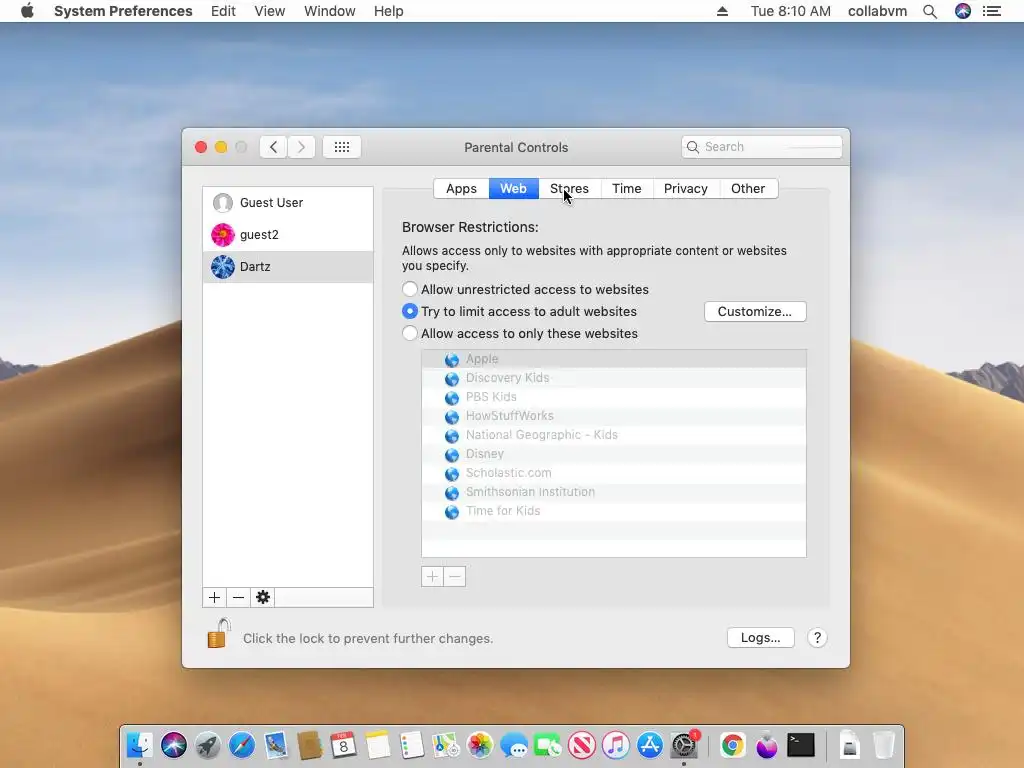Select guest2 in the user list
Viewport: 1024px width, 768px height.
point(288,234)
